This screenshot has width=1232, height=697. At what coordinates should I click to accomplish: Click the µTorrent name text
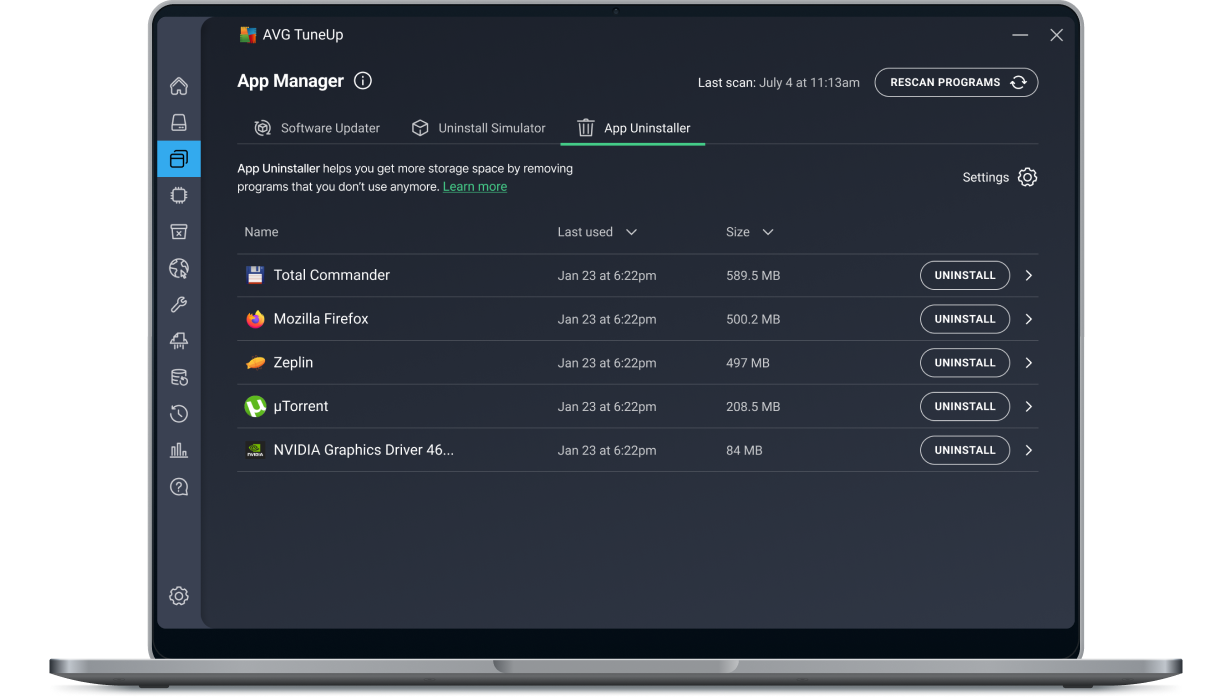point(301,406)
